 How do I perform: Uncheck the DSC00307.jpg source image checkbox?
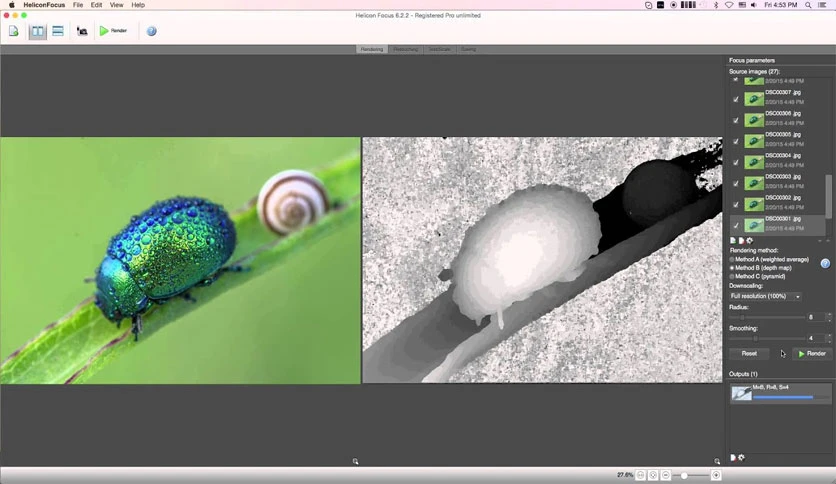(736, 99)
